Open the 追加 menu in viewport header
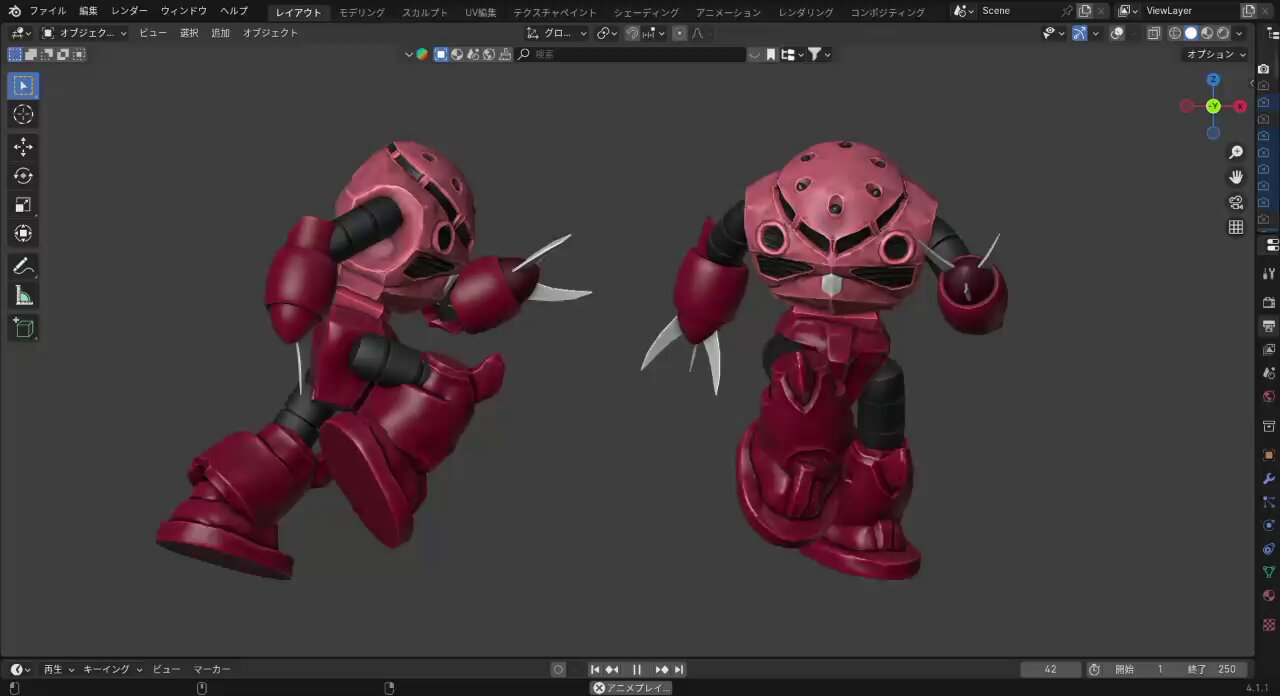 click(x=220, y=33)
